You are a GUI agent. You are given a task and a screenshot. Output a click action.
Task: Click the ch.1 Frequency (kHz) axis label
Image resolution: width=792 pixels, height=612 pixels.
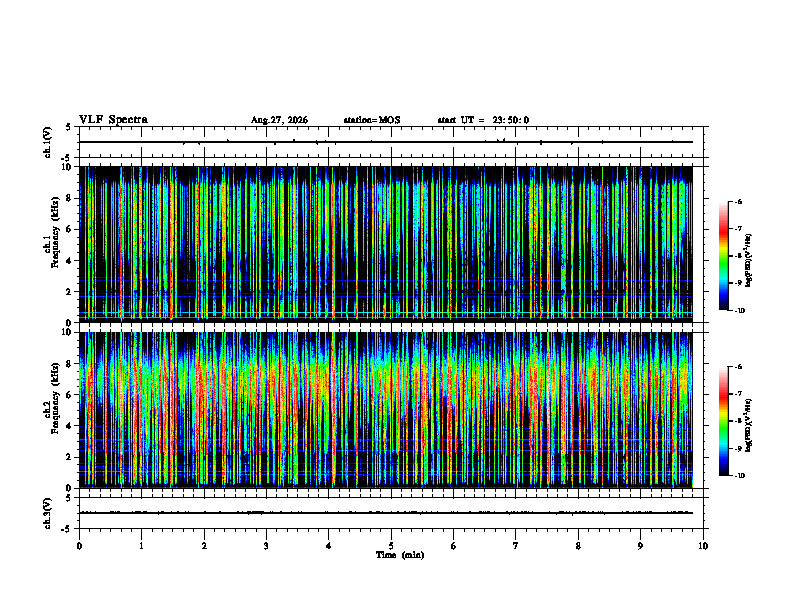51,244
